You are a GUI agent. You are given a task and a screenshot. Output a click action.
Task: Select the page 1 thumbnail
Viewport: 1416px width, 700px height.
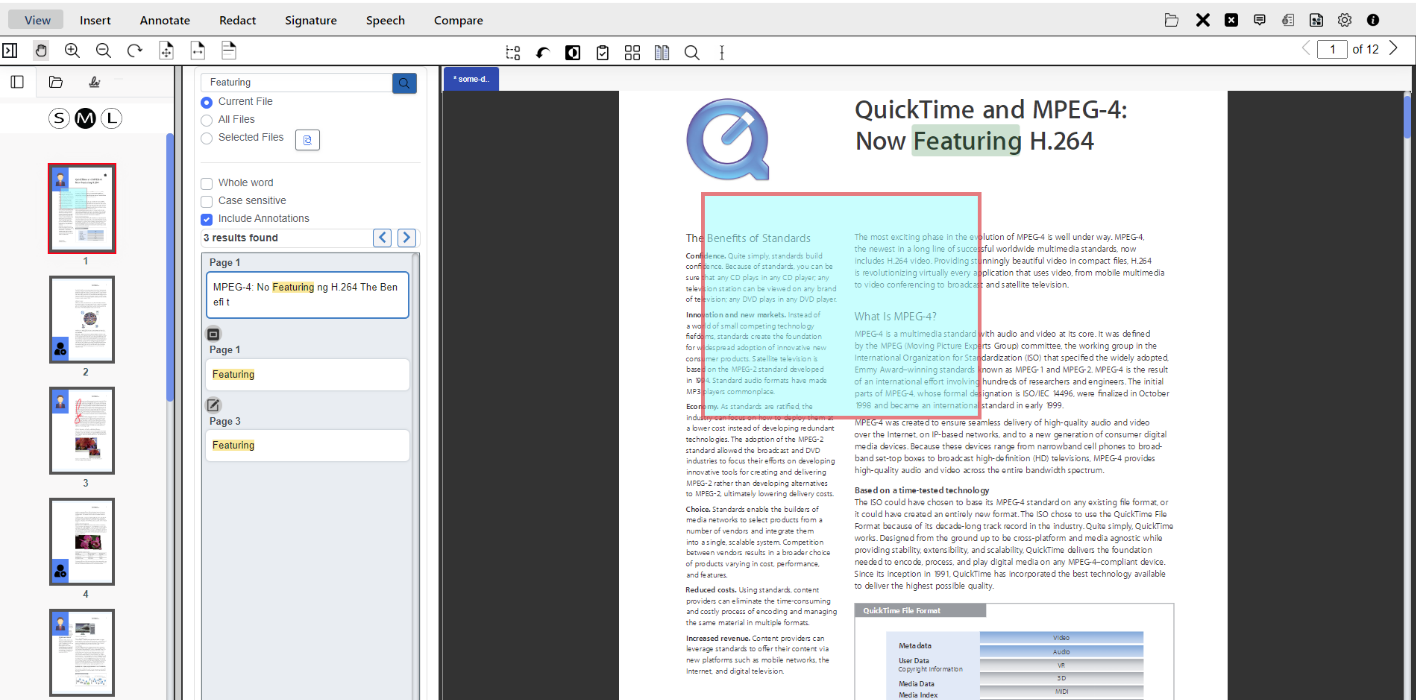point(82,208)
